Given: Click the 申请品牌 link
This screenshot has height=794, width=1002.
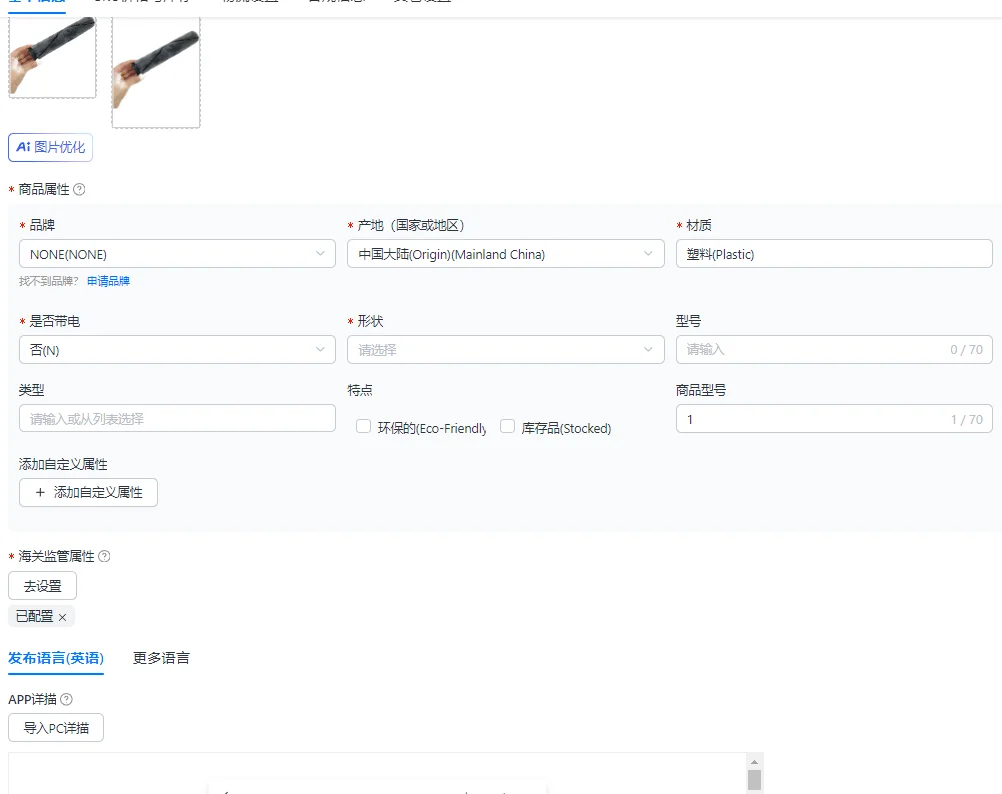Looking at the screenshot, I should click(x=108, y=281).
